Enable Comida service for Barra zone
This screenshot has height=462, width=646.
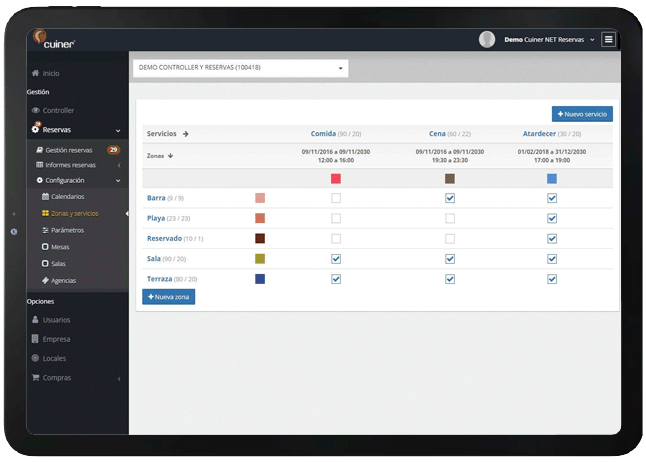(x=336, y=198)
